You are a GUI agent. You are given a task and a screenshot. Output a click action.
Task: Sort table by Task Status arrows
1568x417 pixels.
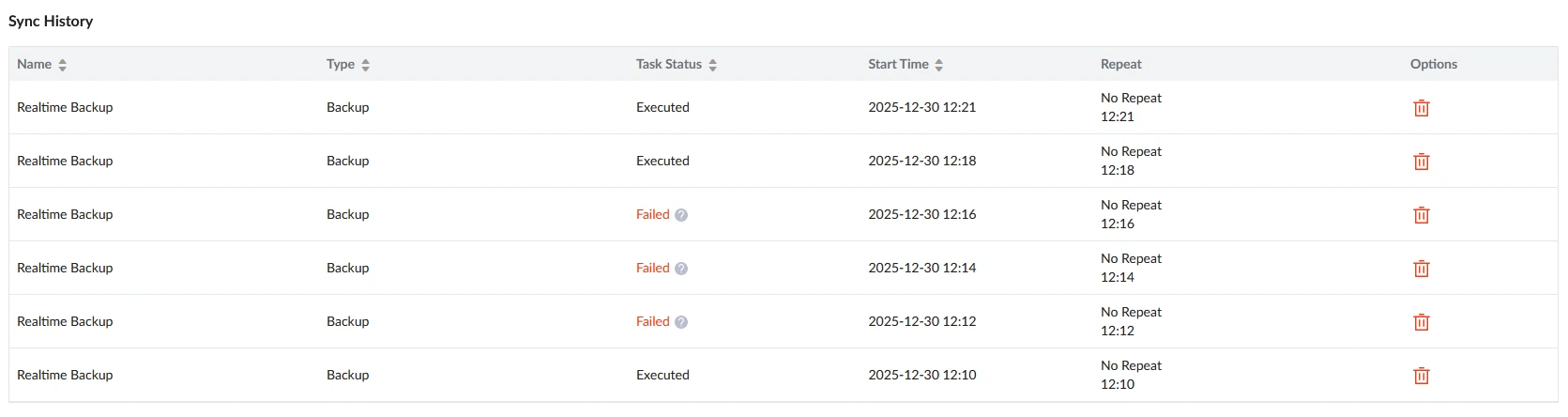[x=713, y=65]
